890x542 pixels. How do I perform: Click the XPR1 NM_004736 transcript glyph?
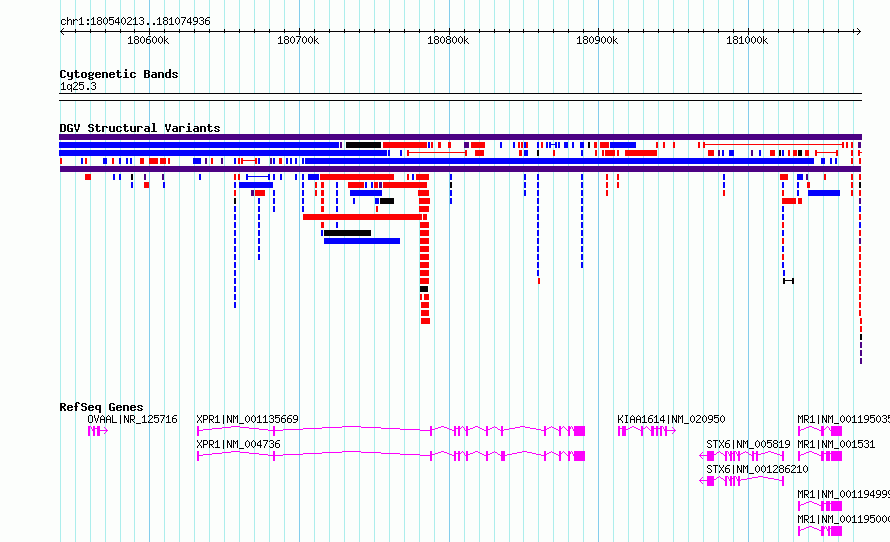click(391, 456)
